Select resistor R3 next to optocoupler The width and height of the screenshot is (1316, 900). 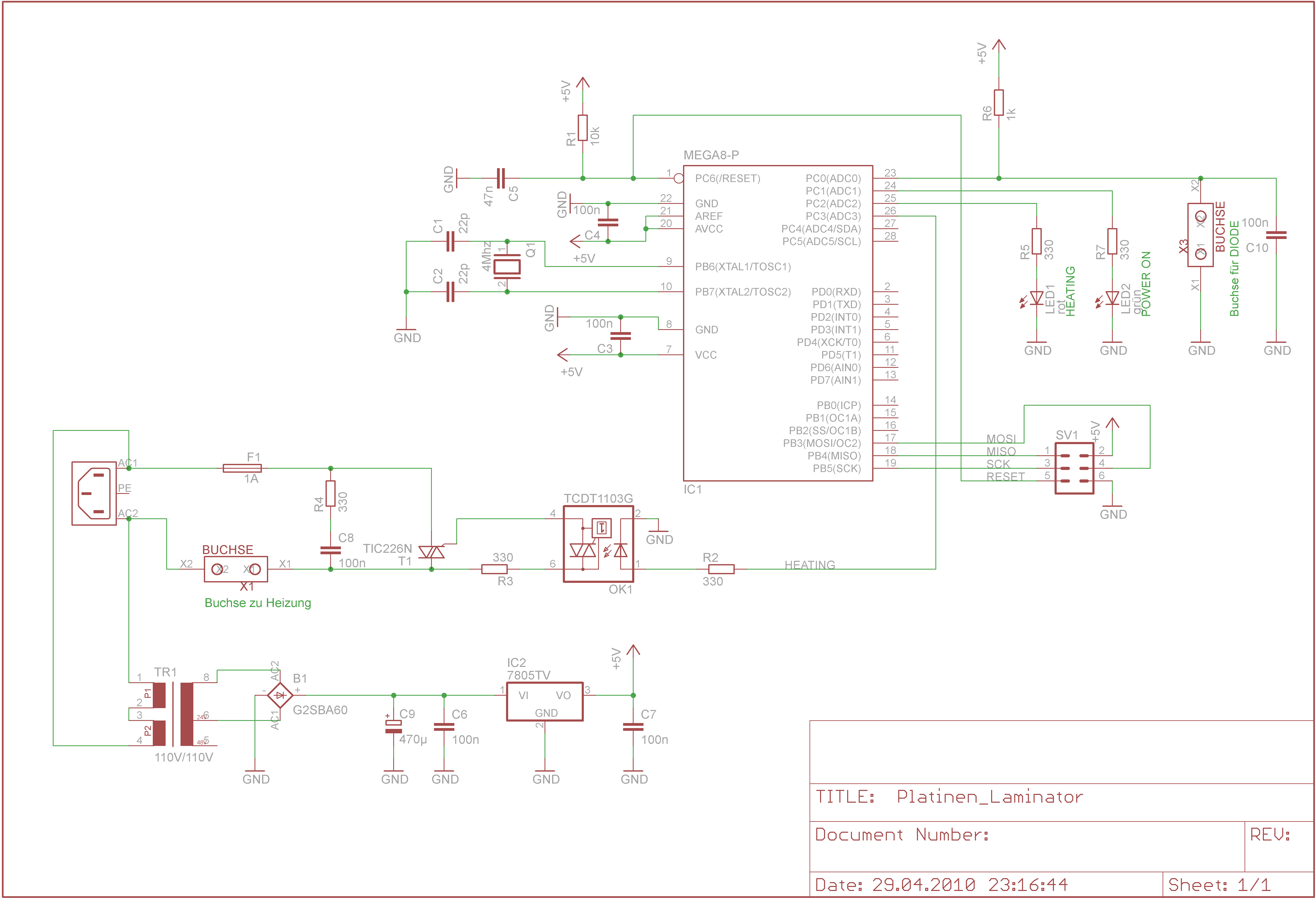[x=494, y=569]
